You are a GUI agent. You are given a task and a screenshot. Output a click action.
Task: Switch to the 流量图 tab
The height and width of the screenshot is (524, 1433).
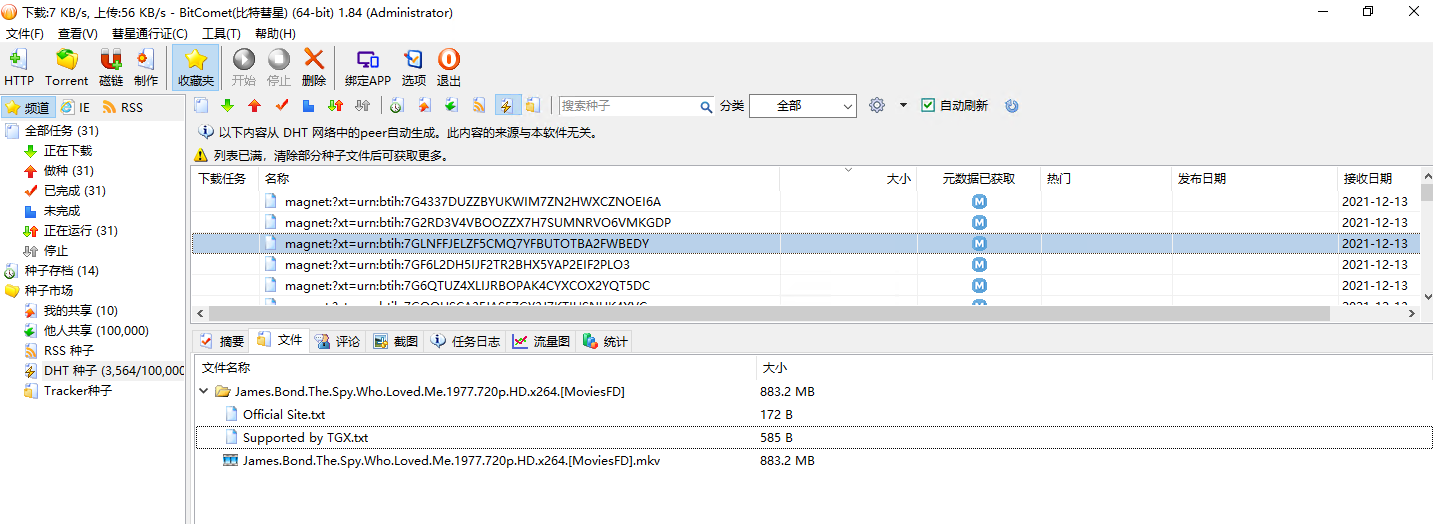pos(541,341)
